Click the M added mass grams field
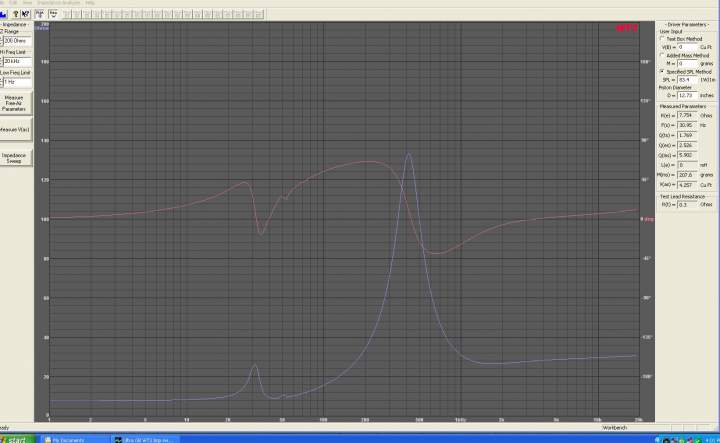The height and width of the screenshot is (443, 720). 687,63
